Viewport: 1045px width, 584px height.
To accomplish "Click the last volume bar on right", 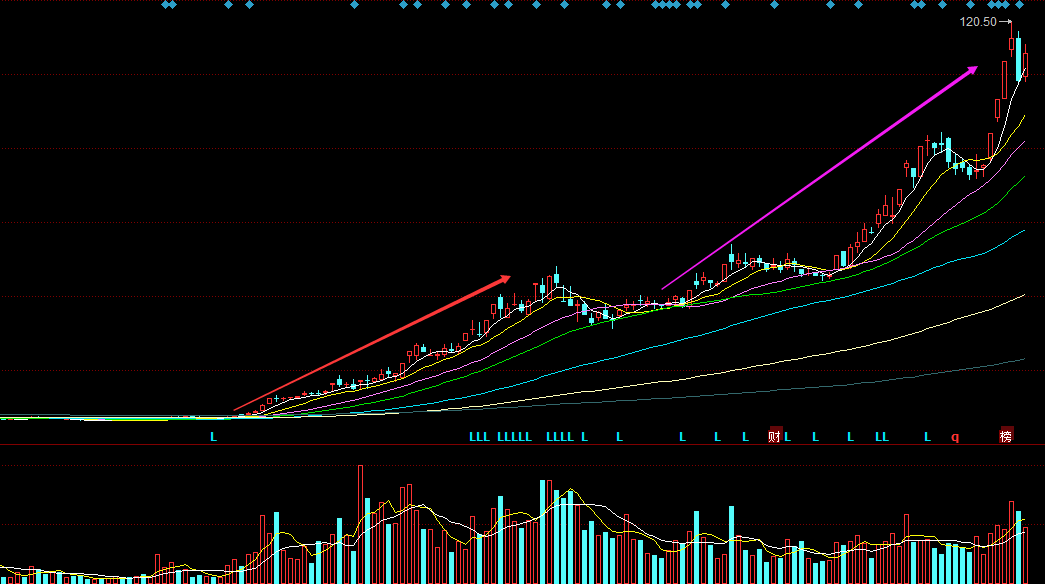I will tap(1025, 556).
